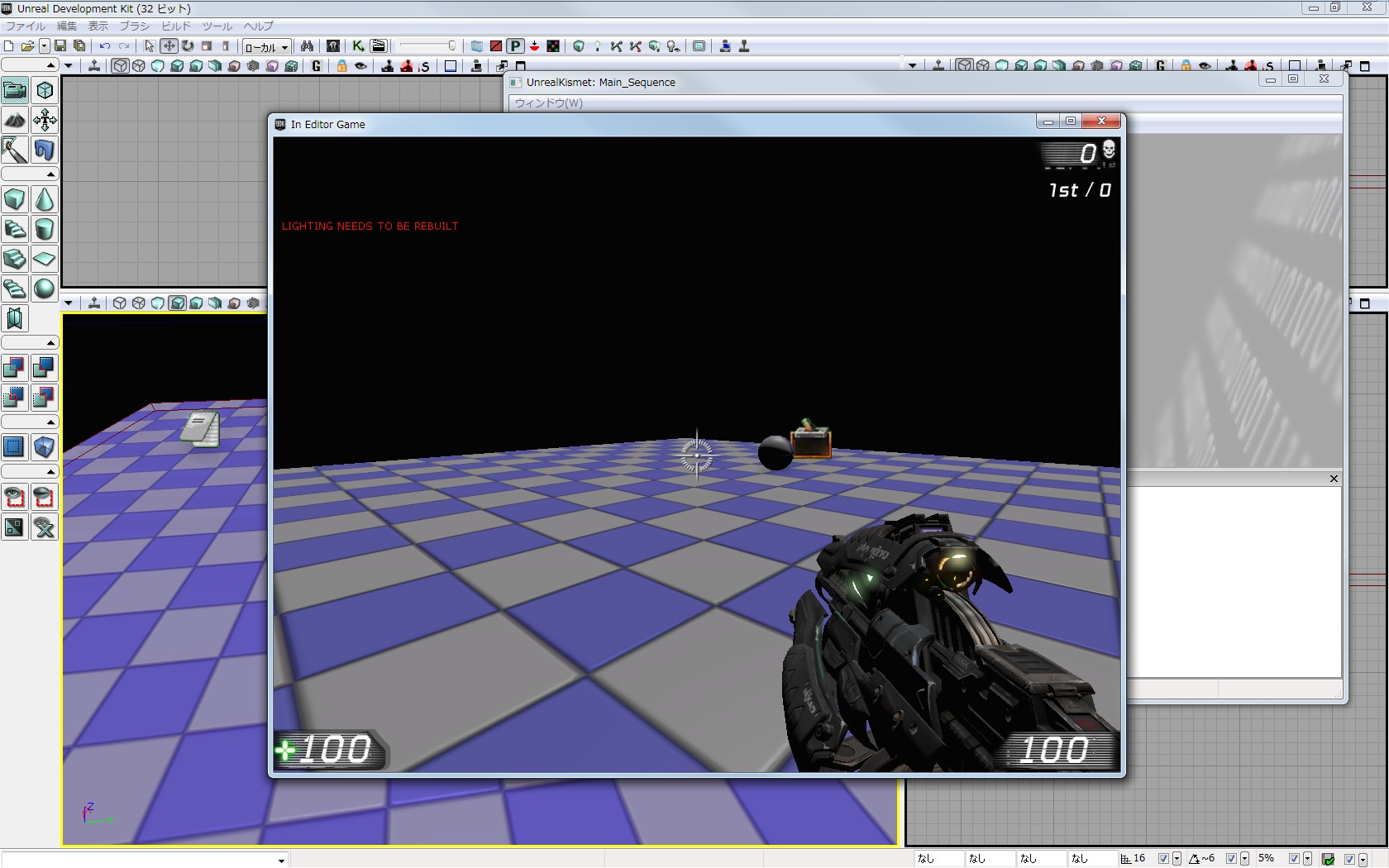Viewport: 1389px width, 868px height.
Task: Close the In Editor Game window
Action: (x=1101, y=122)
